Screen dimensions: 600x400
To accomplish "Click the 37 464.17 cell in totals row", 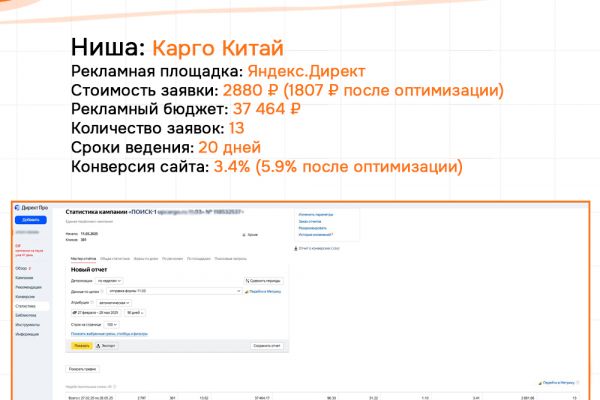I will [262, 398].
